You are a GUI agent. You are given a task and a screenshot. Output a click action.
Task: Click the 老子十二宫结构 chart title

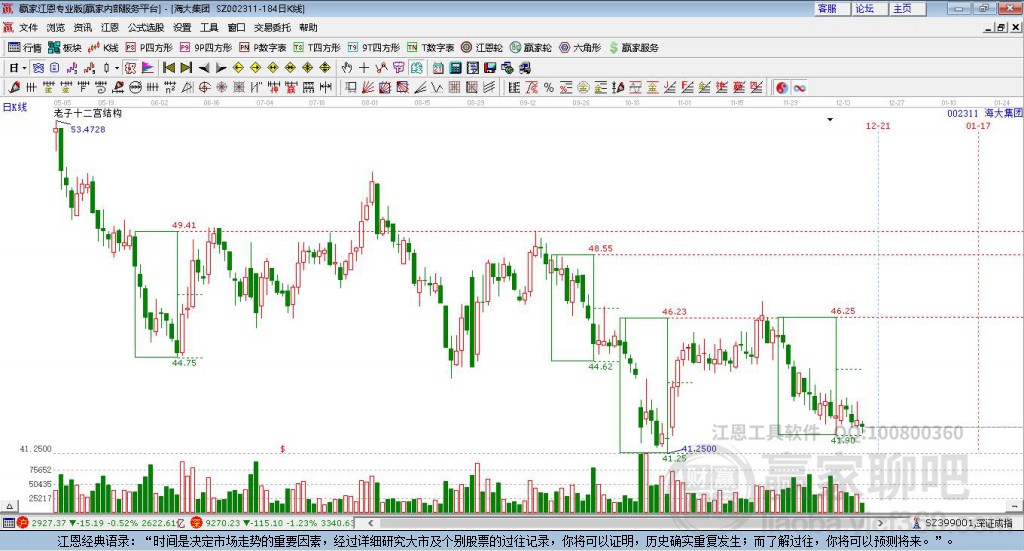88,113
